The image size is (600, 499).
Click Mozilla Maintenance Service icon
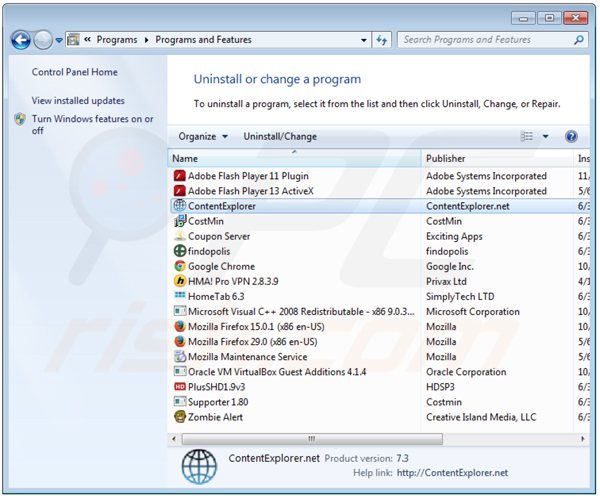pyautogui.click(x=179, y=357)
